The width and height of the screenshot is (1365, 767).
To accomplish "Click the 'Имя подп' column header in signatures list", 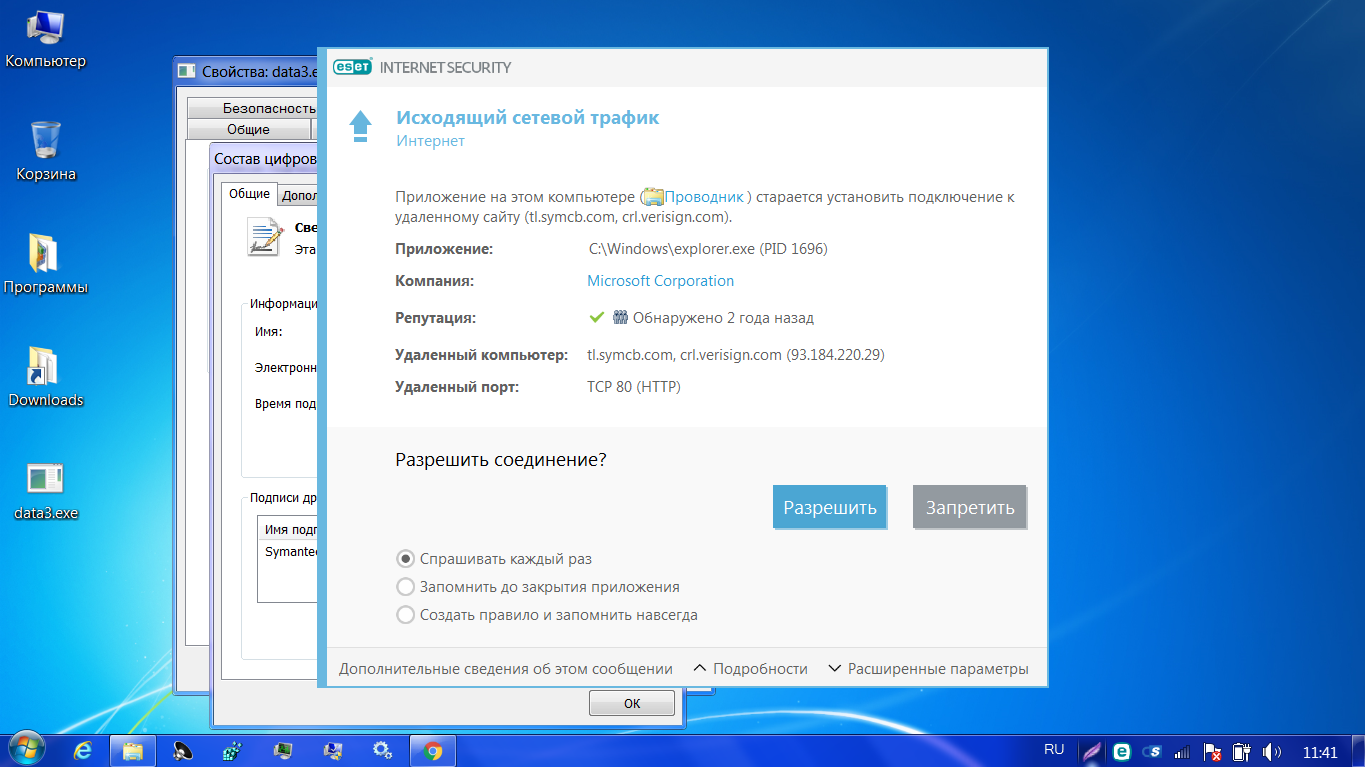I will tap(289, 529).
